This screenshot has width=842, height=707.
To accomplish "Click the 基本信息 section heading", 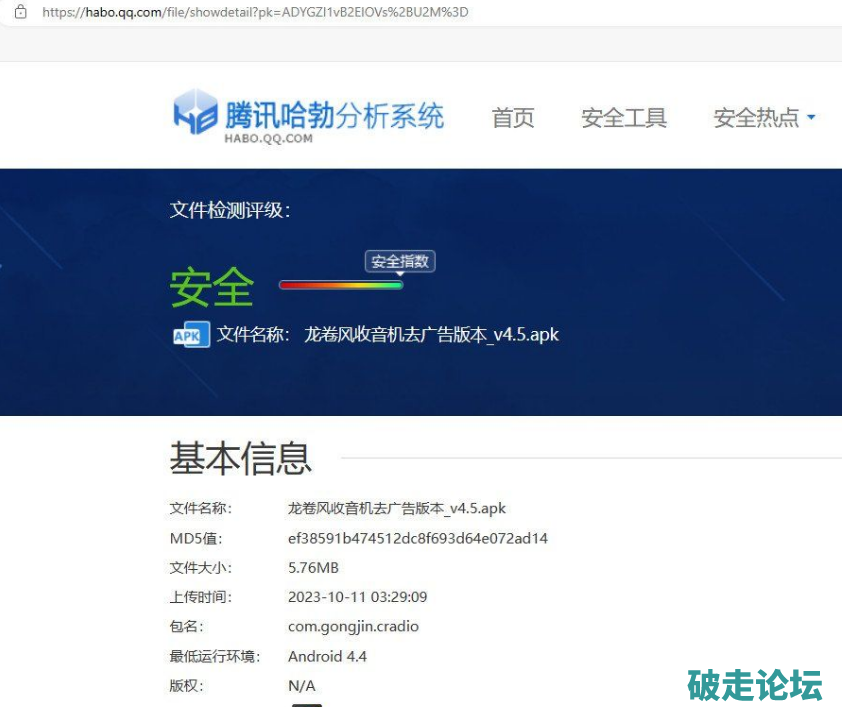I will tap(241, 458).
